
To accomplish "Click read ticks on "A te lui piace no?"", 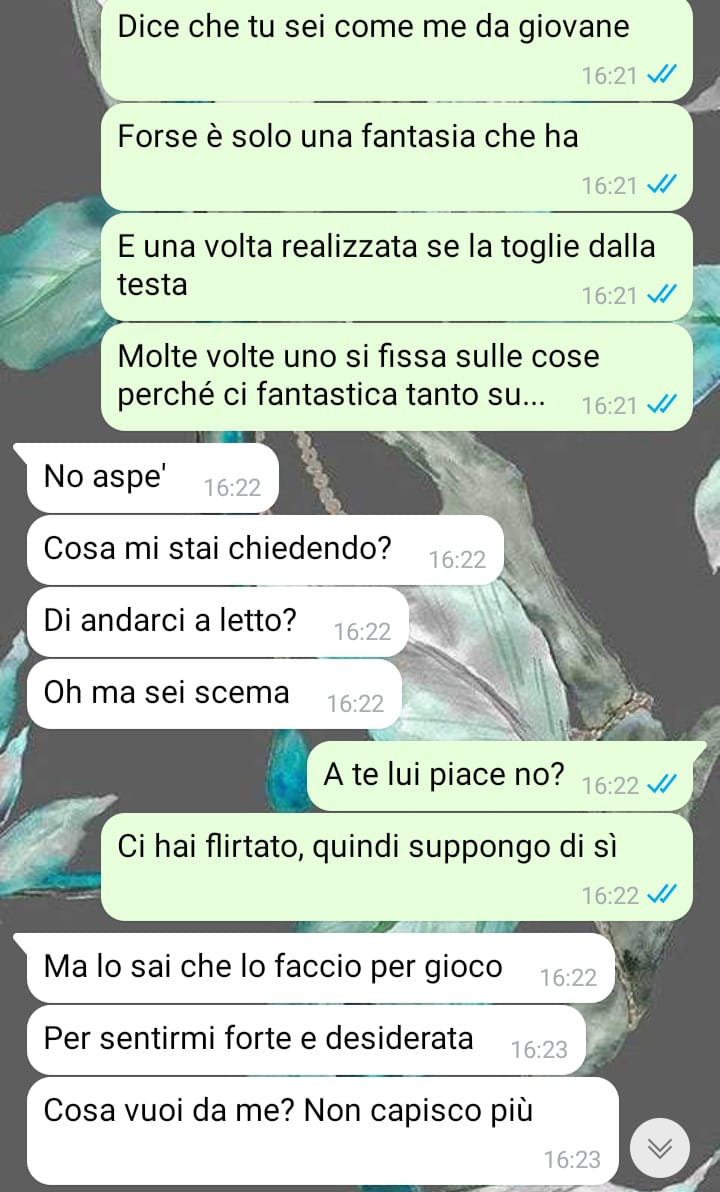I will [x=661, y=785].
